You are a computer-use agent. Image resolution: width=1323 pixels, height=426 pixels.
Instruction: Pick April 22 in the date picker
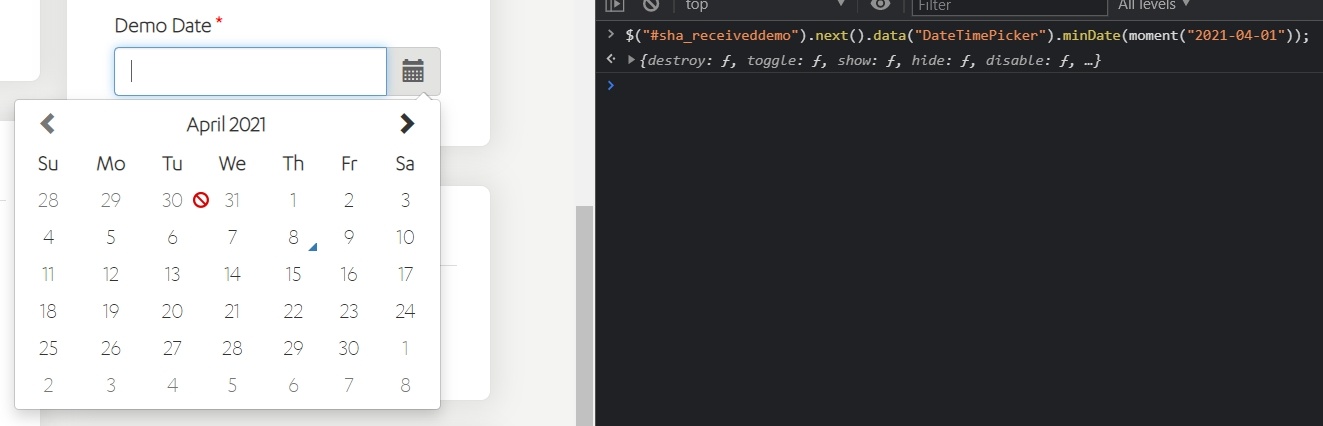(x=293, y=311)
